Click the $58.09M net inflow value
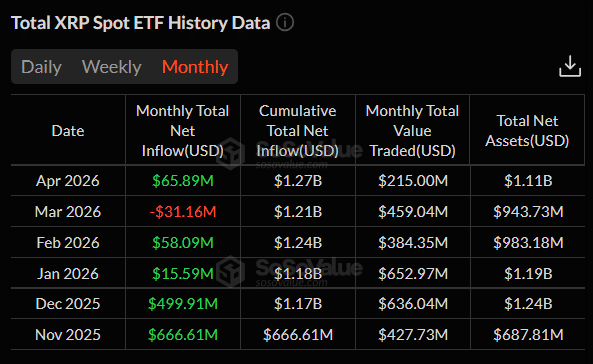 (x=183, y=243)
